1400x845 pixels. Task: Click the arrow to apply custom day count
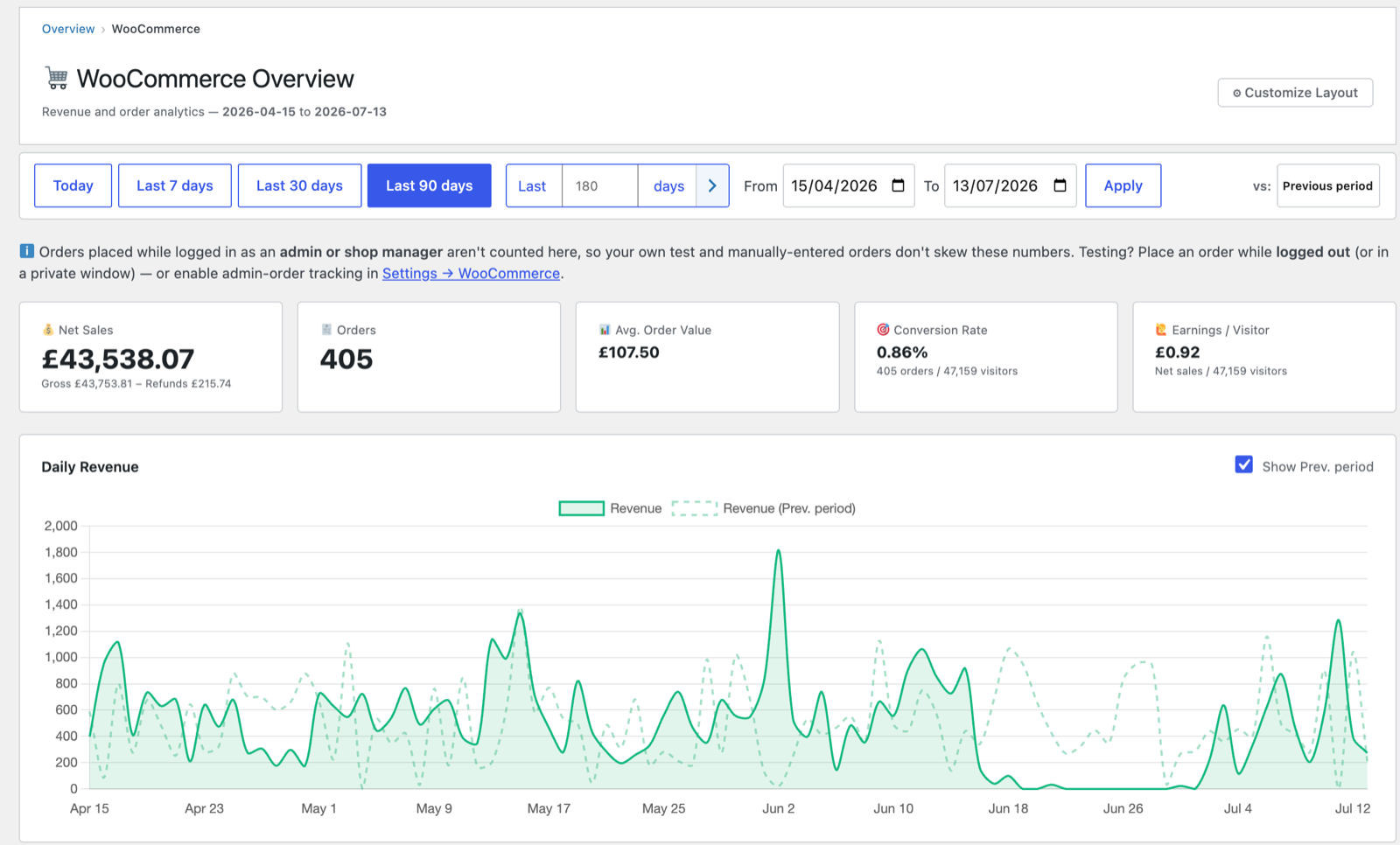pyautogui.click(x=712, y=185)
